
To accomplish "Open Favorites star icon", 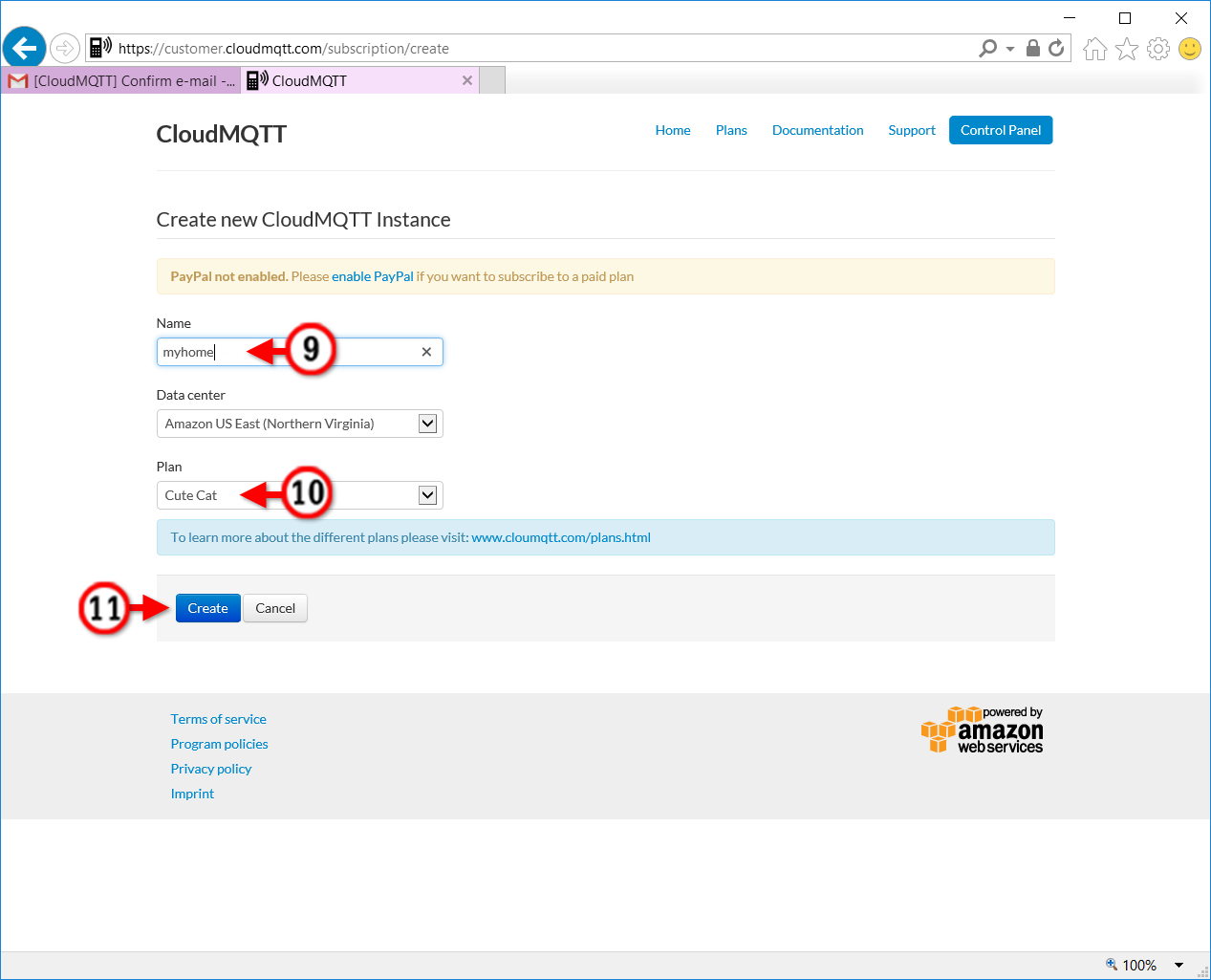I will coord(1127,49).
